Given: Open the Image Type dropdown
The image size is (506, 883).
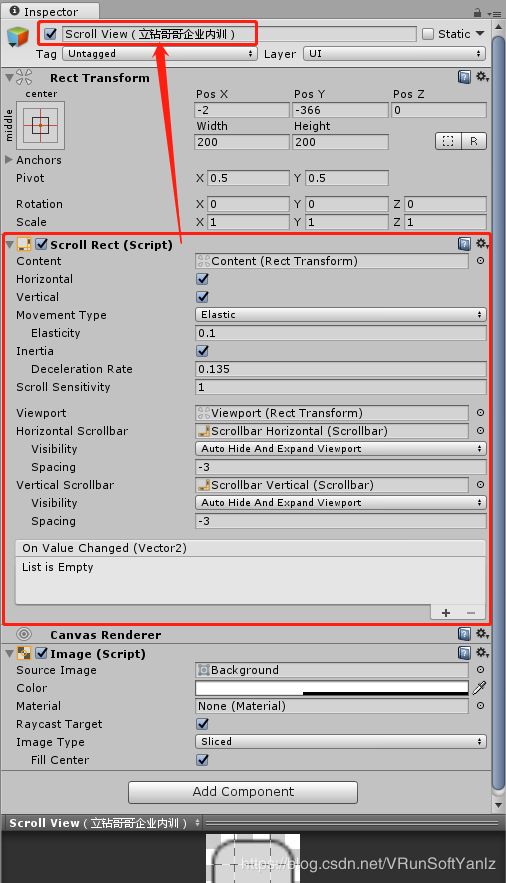Looking at the screenshot, I should 341,742.
